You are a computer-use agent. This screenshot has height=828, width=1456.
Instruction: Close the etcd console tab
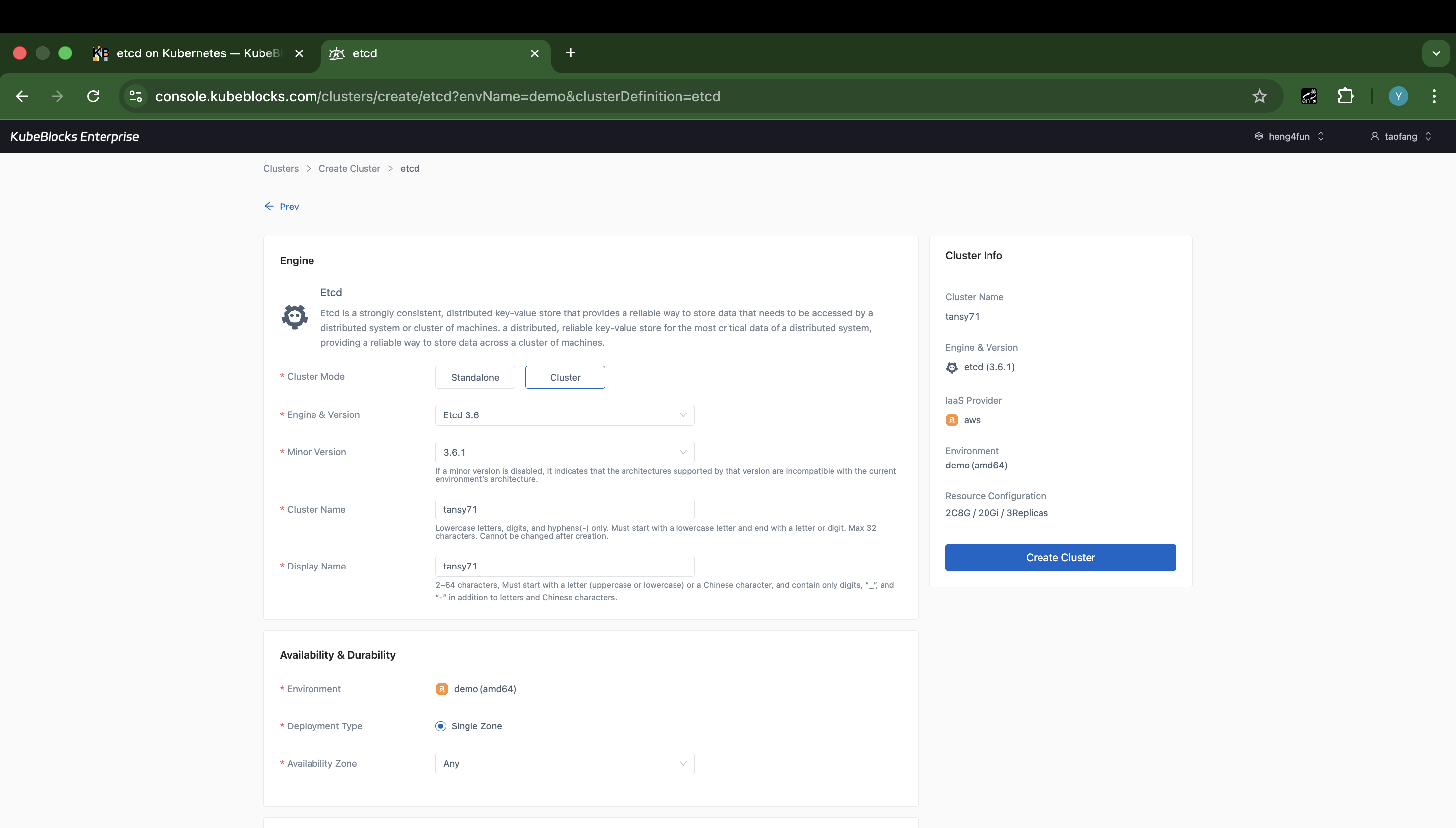tap(534, 53)
